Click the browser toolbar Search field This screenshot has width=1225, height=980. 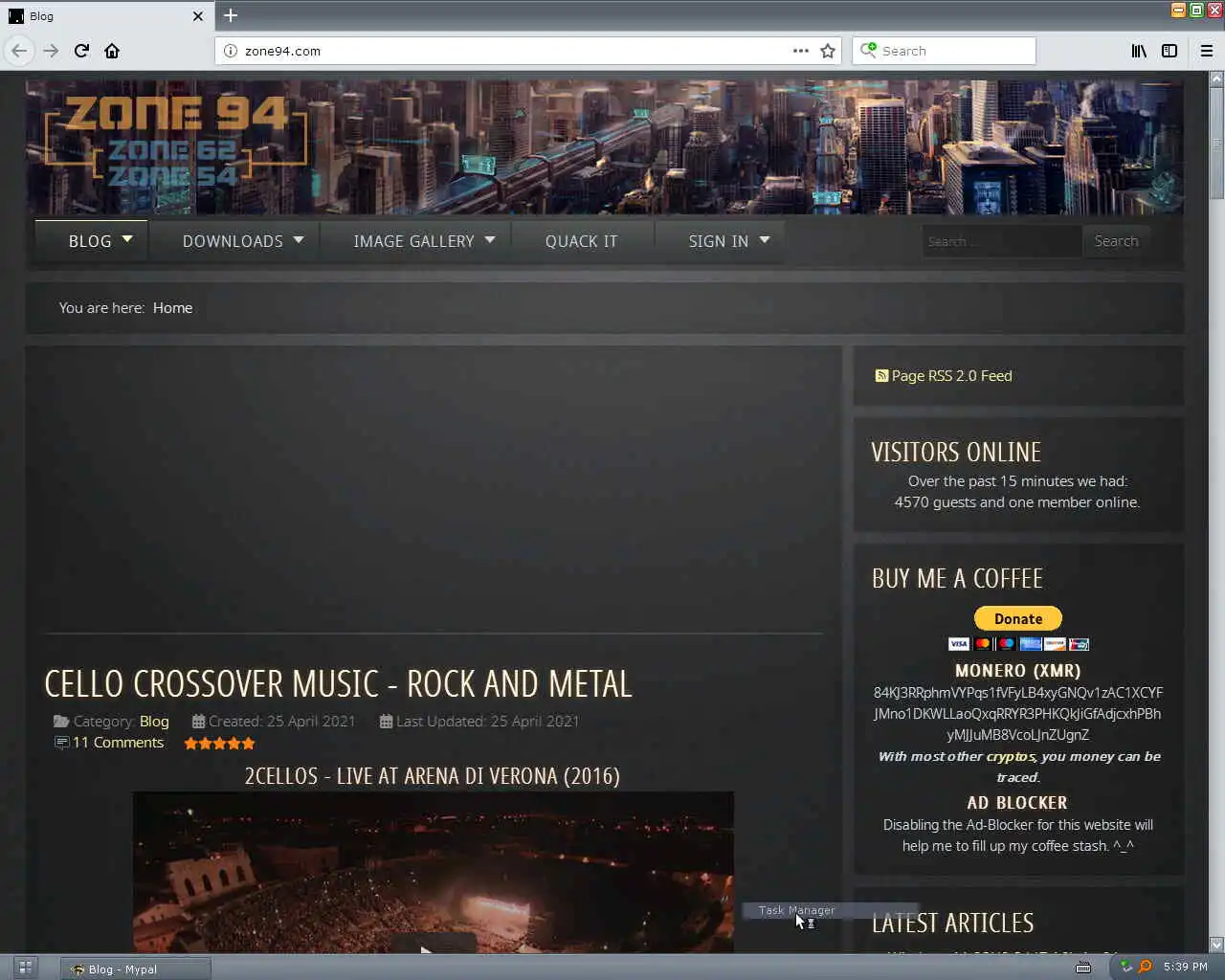point(944,51)
